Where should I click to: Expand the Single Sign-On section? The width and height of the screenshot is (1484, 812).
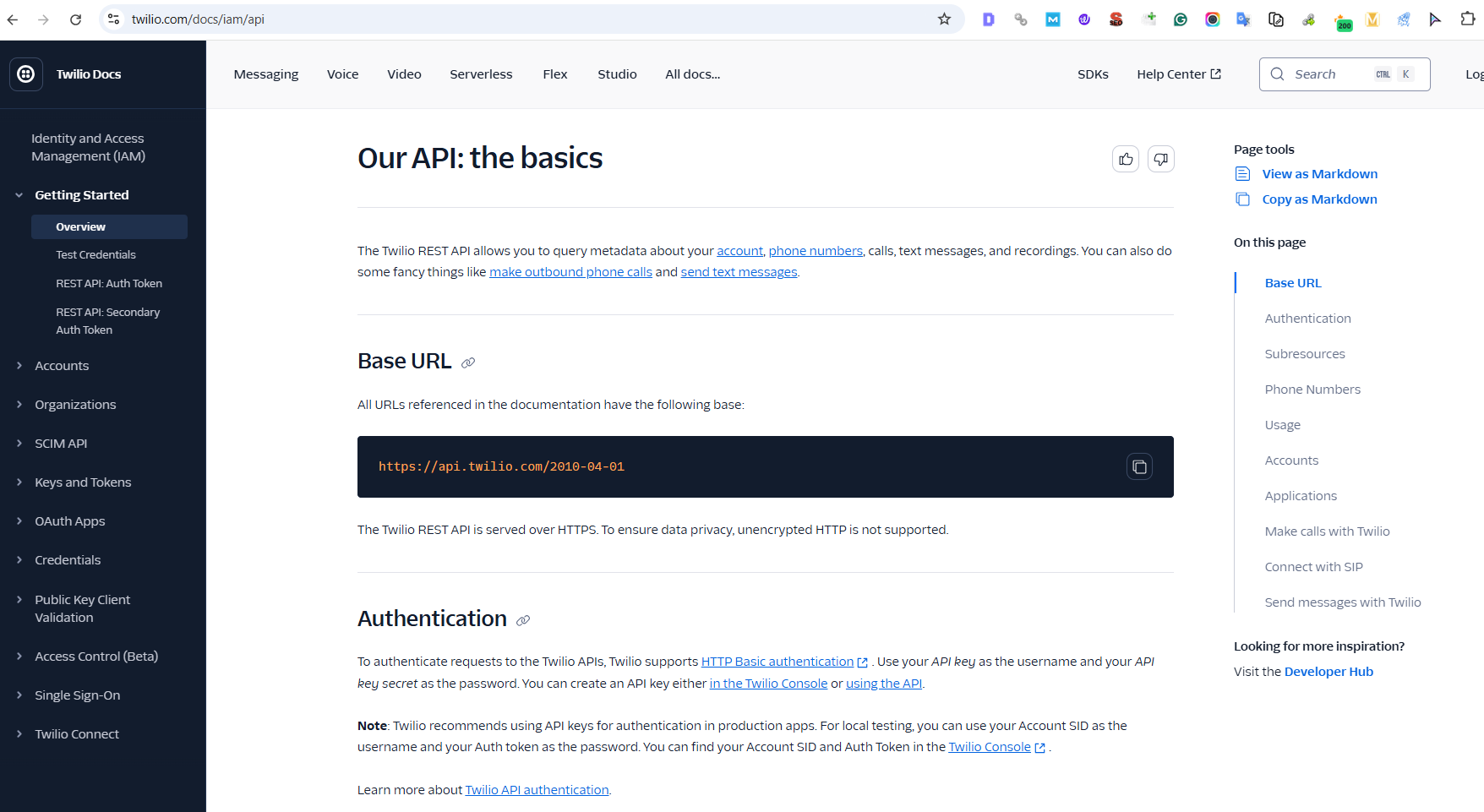(x=19, y=695)
